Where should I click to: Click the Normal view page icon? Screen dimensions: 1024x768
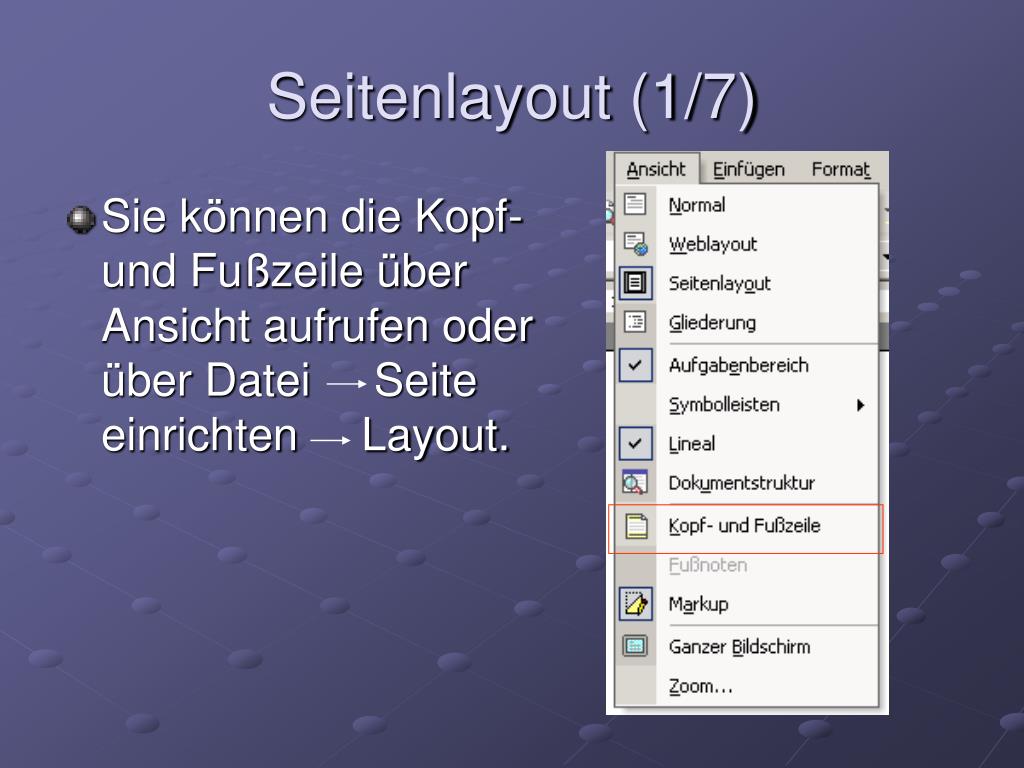click(x=635, y=204)
